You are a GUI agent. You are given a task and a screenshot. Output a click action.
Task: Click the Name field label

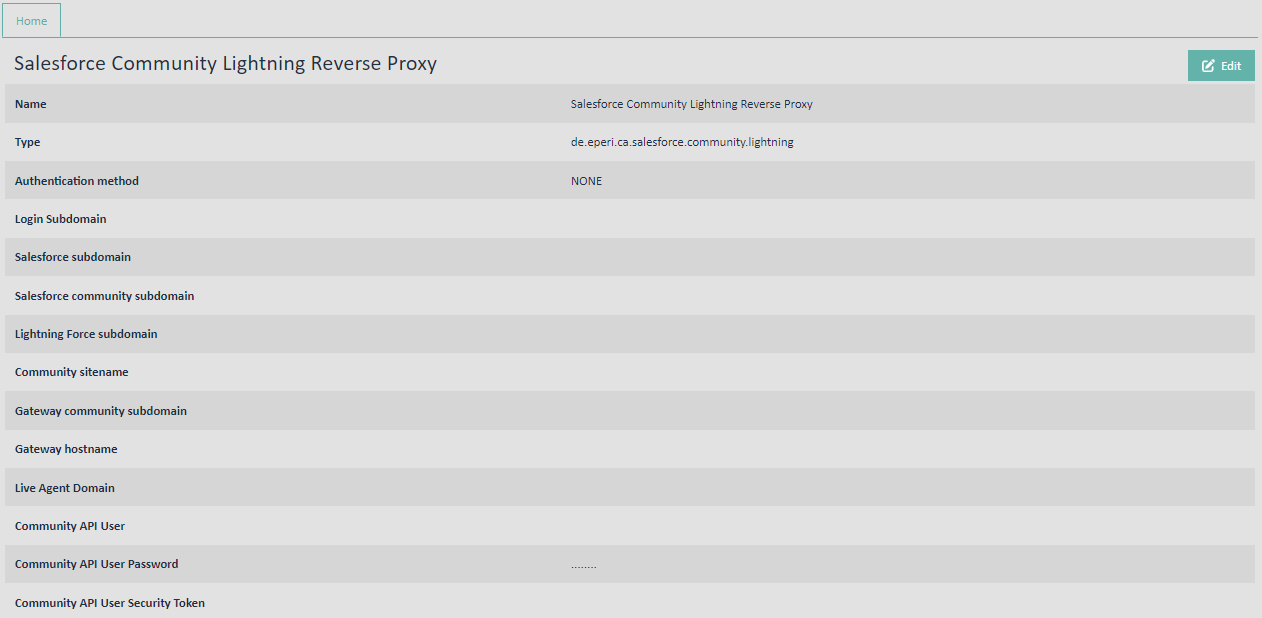tap(31, 104)
